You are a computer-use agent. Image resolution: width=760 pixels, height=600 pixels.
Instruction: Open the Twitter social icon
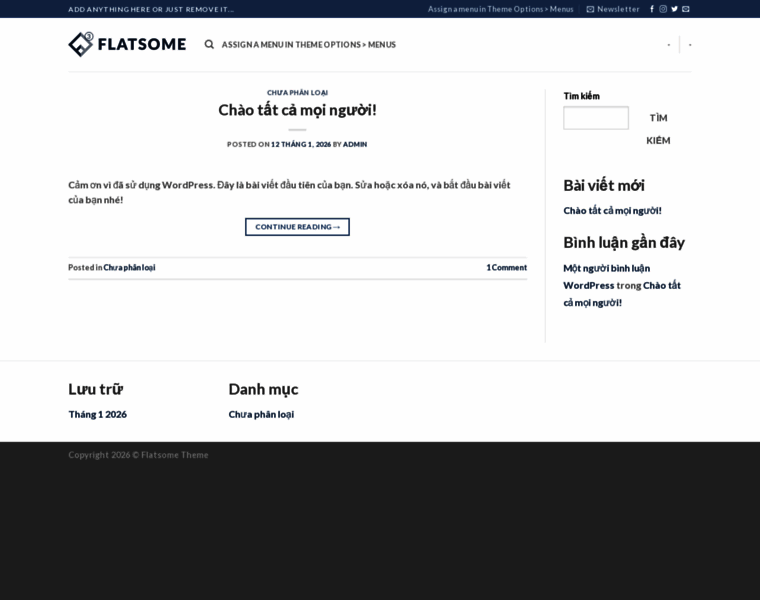674,9
